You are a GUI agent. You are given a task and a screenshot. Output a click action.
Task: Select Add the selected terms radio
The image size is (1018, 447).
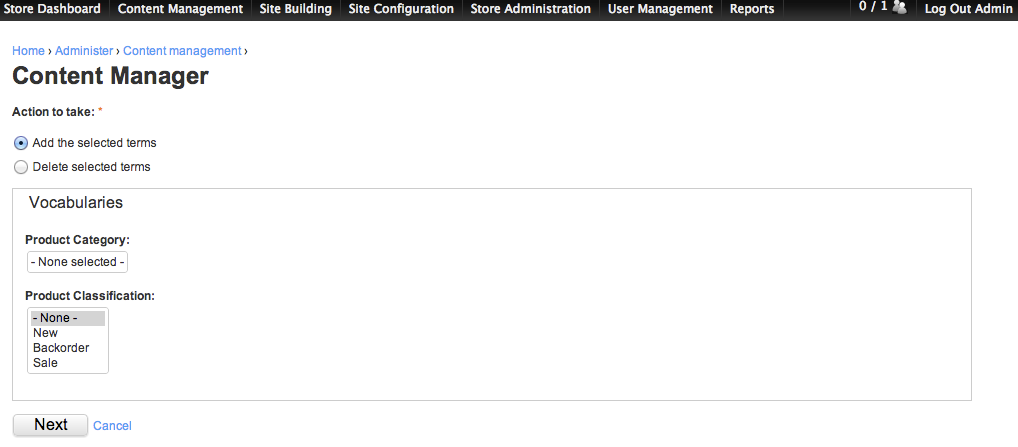coord(21,143)
